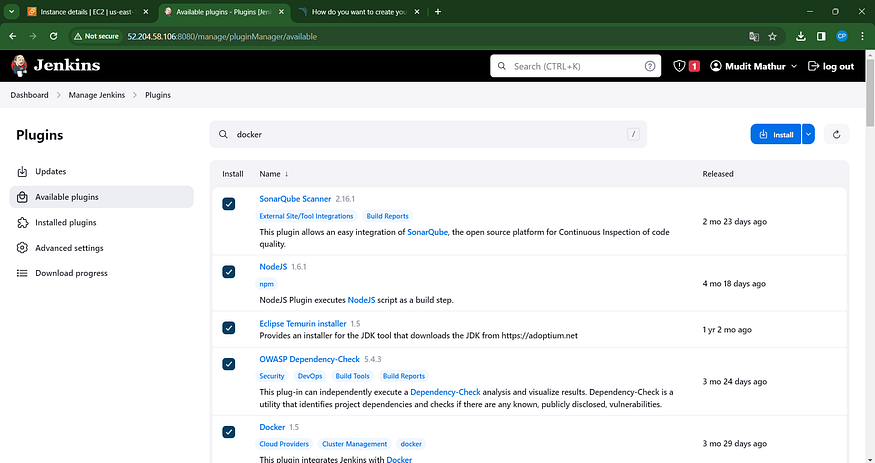The height and width of the screenshot is (463, 875).
Task: Click the refresh plugins circular arrow button
Action: coord(836,134)
